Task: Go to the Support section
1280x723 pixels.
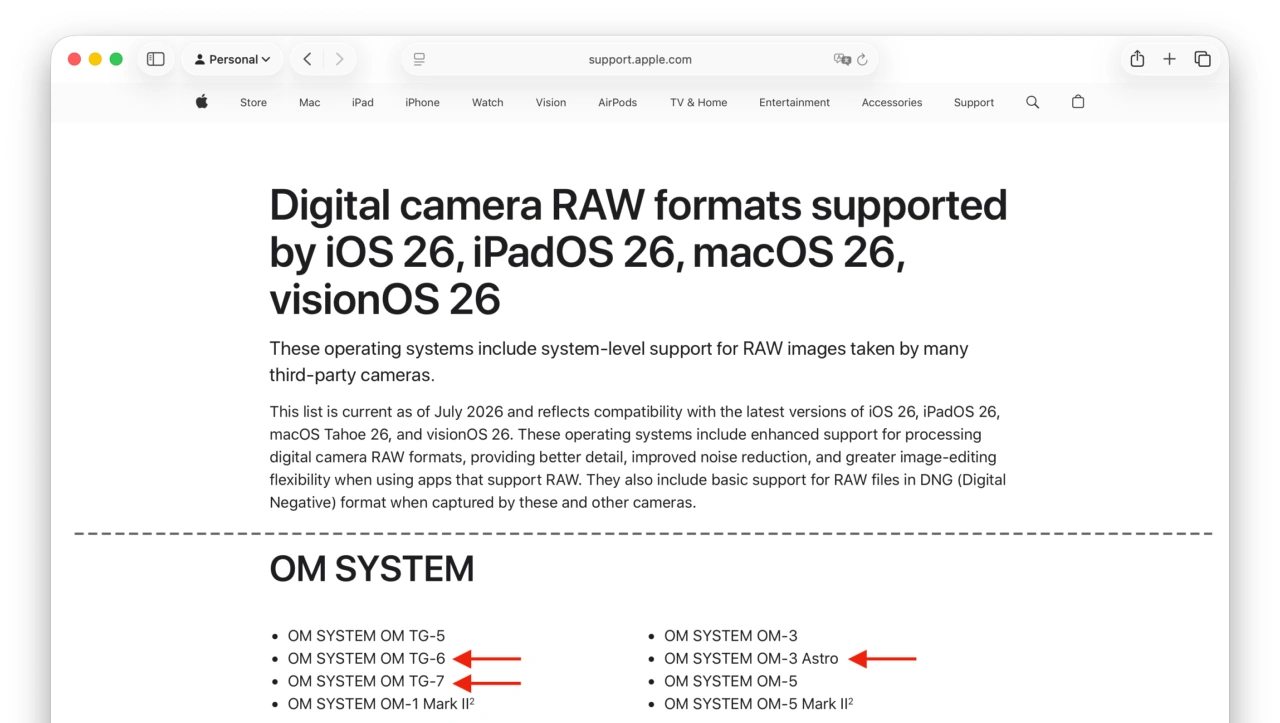Action: [x=973, y=102]
